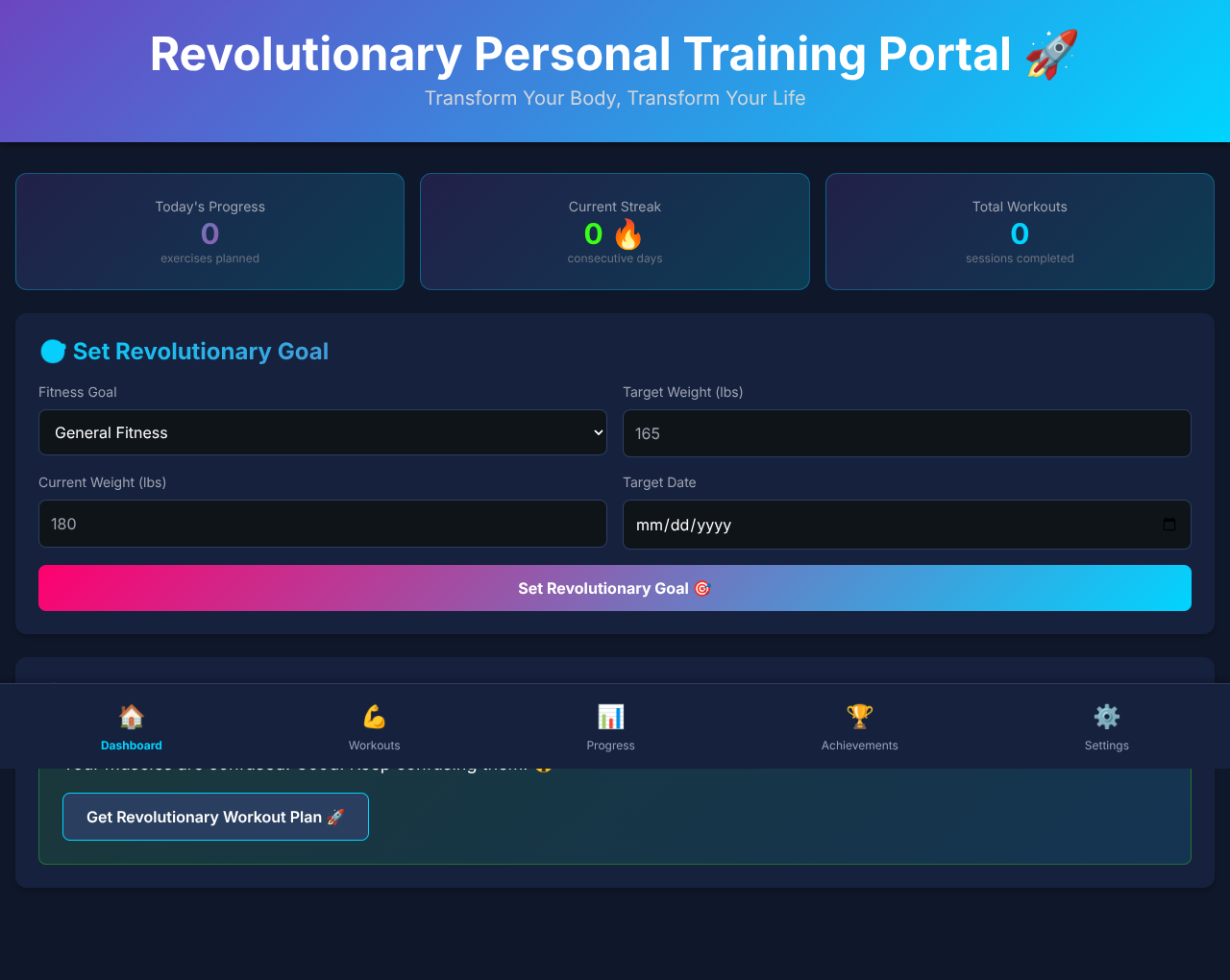Select the Dashboard home icon
This screenshot has height=980, width=1230.
click(x=131, y=716)
